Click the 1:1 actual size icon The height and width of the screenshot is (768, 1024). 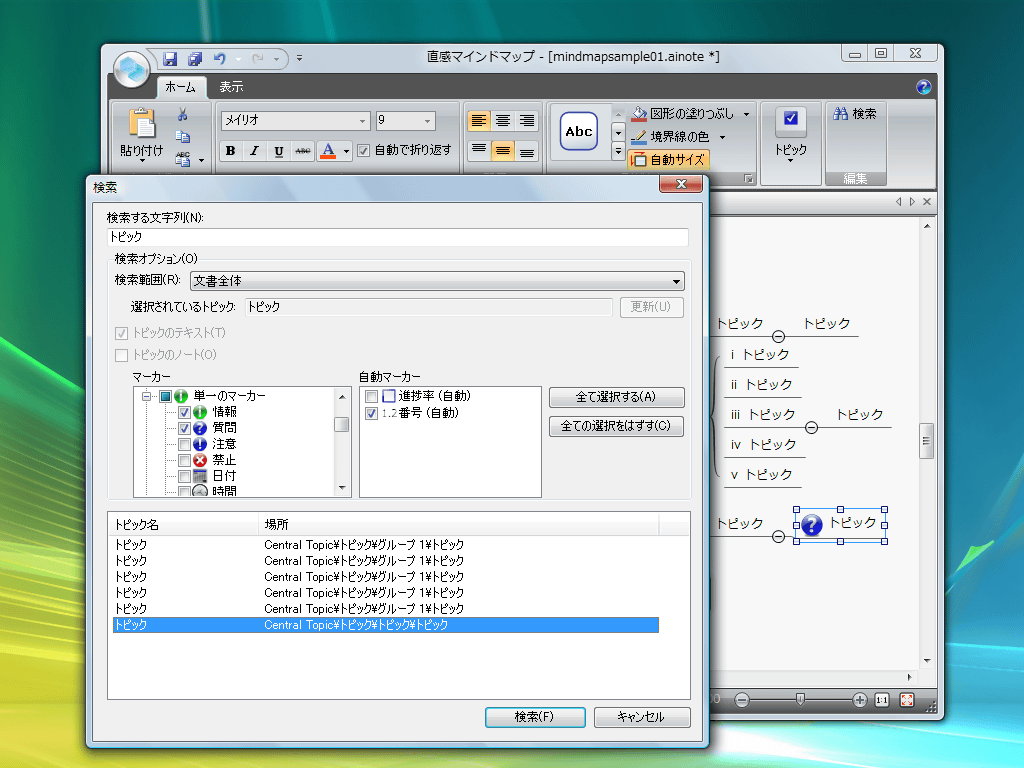(x=882, y=700)
